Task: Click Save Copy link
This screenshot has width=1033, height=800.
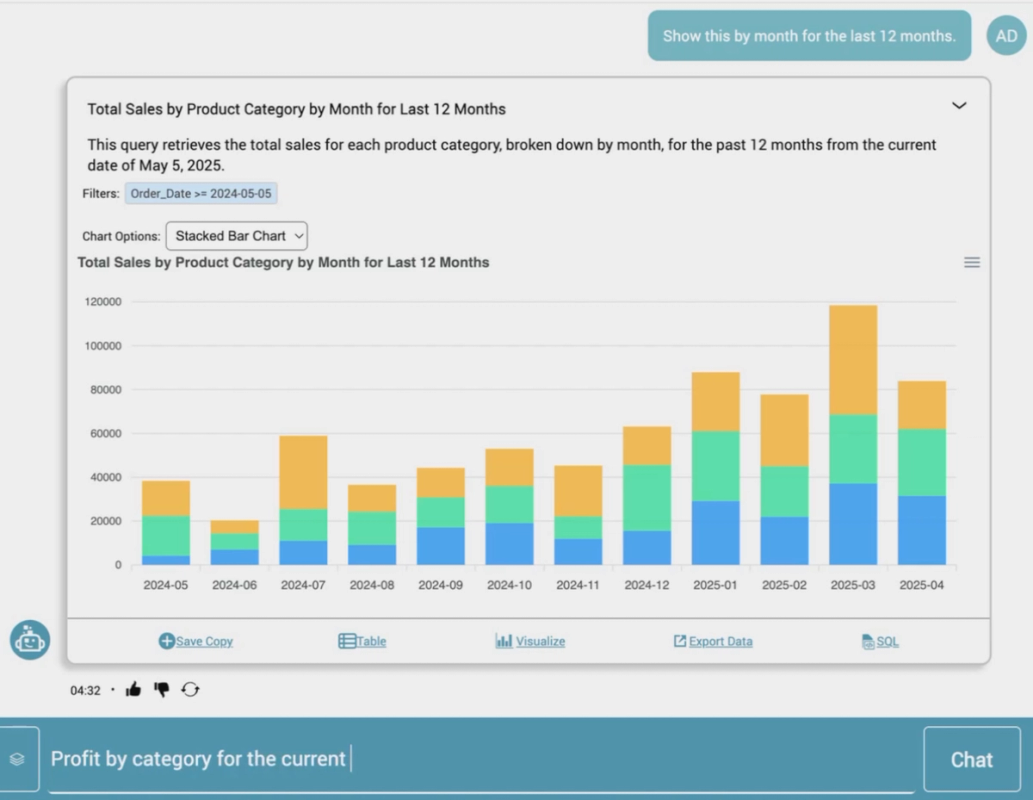Action: click(204, 641)
